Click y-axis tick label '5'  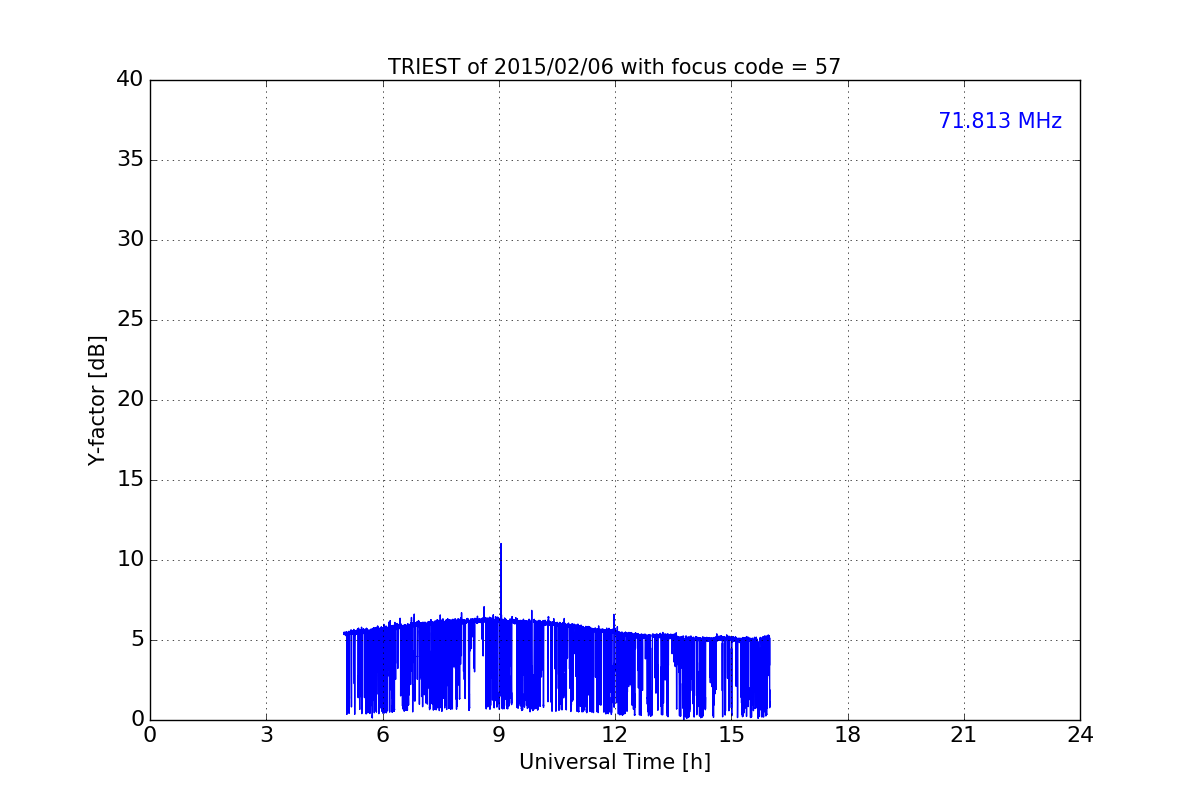[137, 640]
